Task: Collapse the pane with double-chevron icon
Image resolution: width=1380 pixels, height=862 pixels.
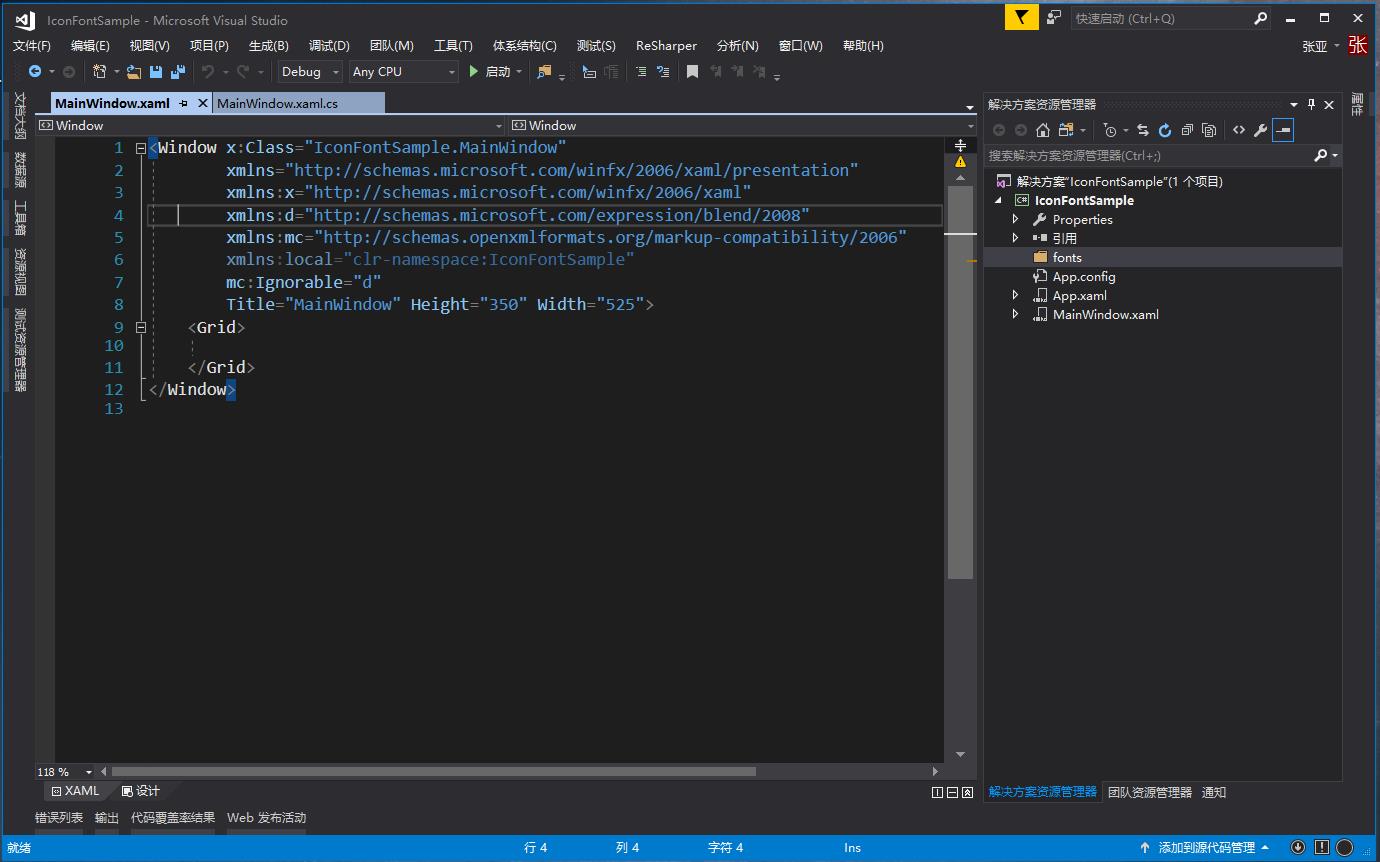Action: pyautogui.click(x=968, y=792)
